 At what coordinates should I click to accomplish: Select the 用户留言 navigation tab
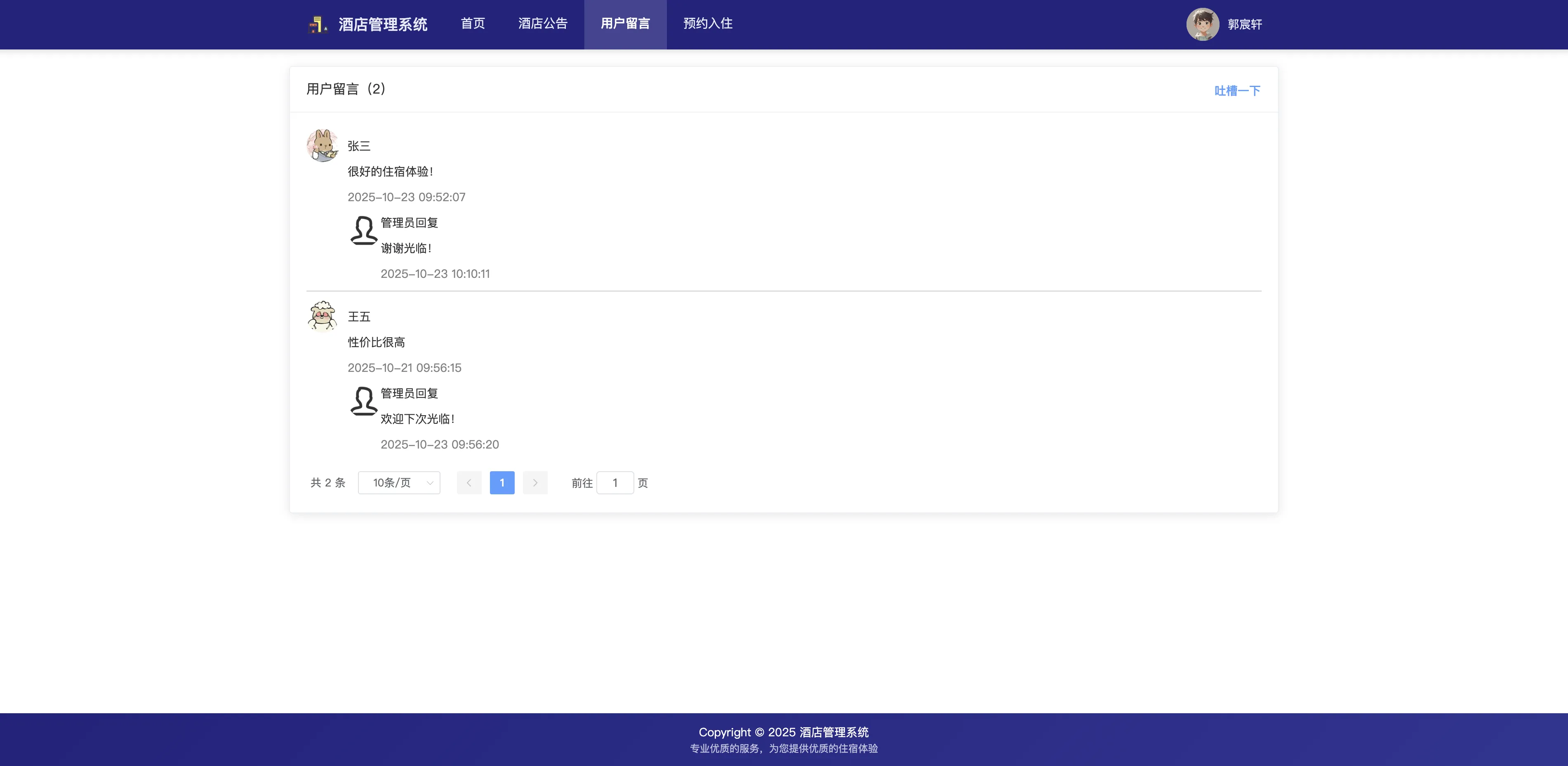pos(625,24)
